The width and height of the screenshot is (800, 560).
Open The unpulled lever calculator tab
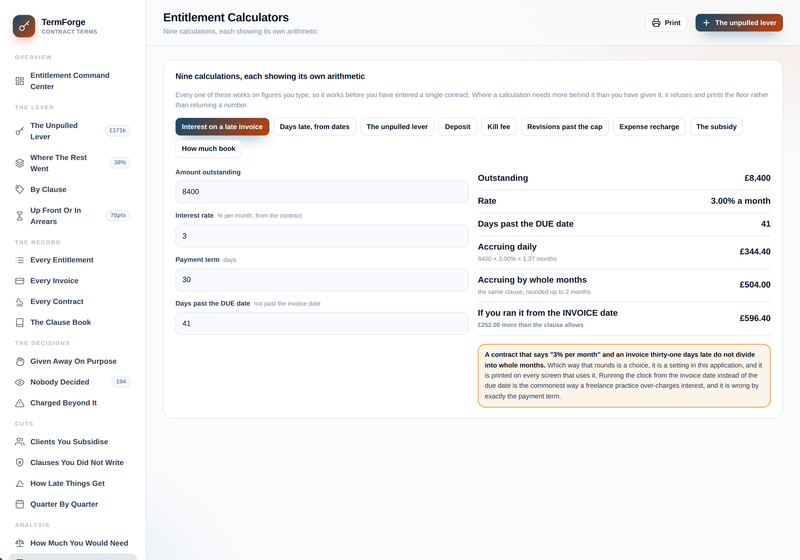click(x=397, y=126)
